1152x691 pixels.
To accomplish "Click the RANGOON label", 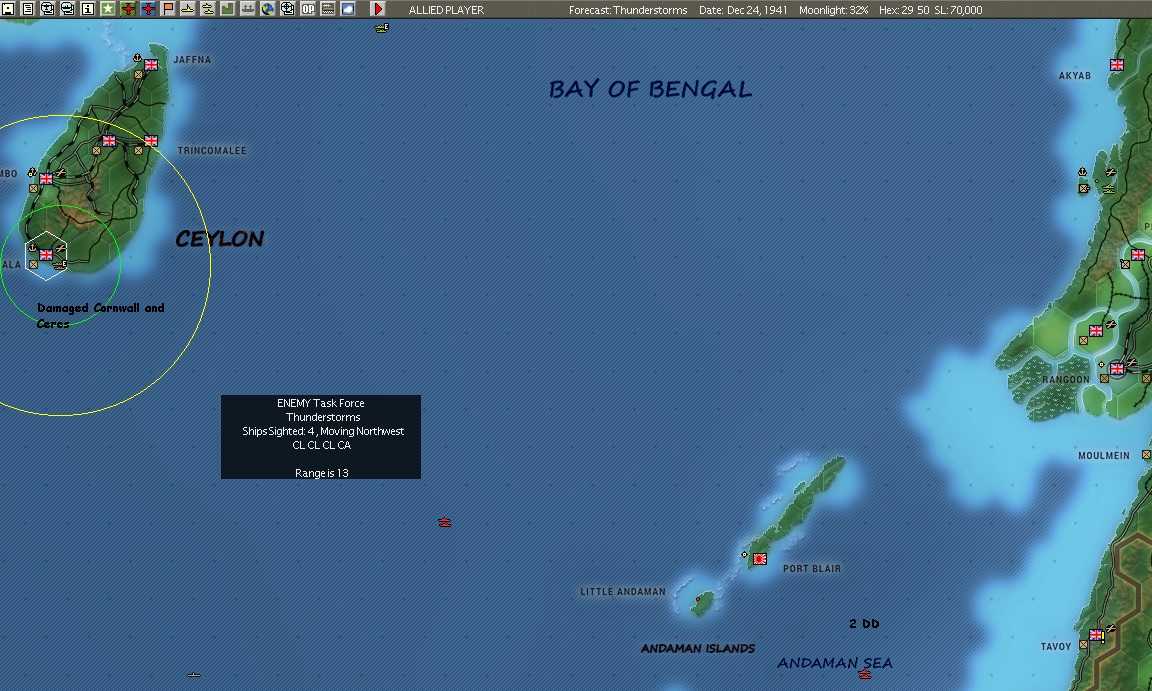I will point(1066,380).
